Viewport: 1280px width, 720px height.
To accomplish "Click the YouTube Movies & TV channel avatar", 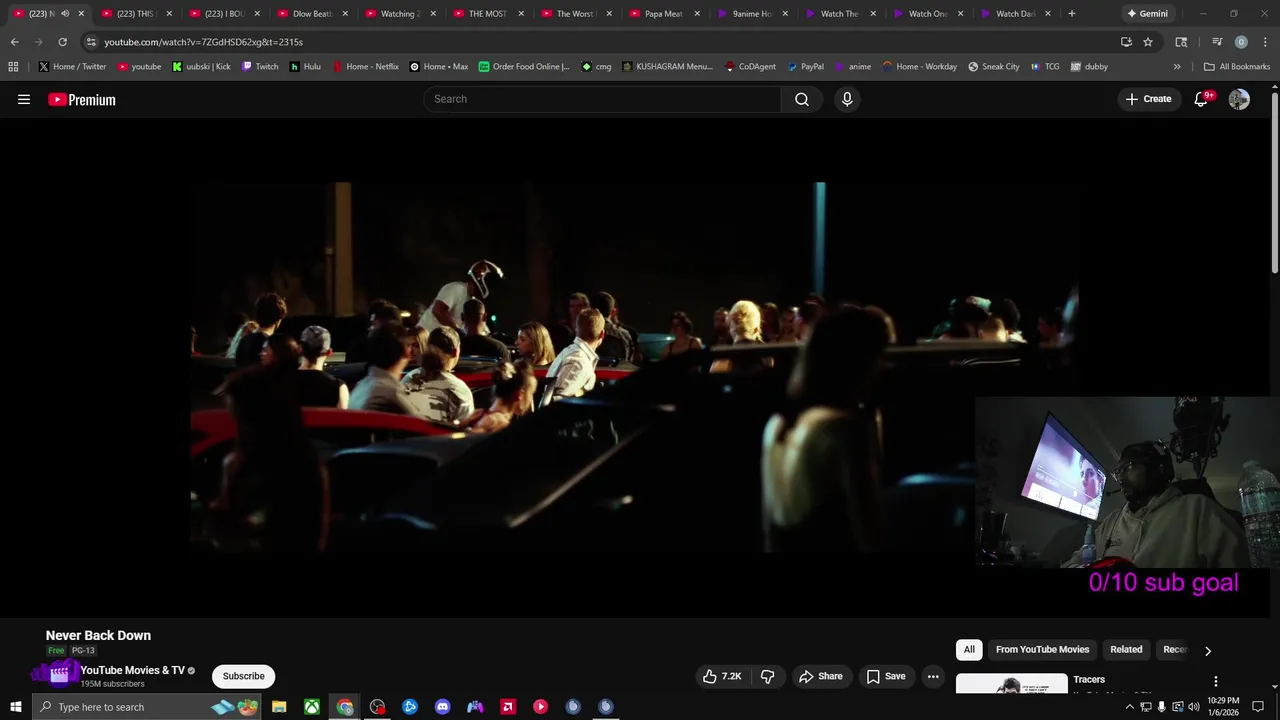I will point(58,675).
